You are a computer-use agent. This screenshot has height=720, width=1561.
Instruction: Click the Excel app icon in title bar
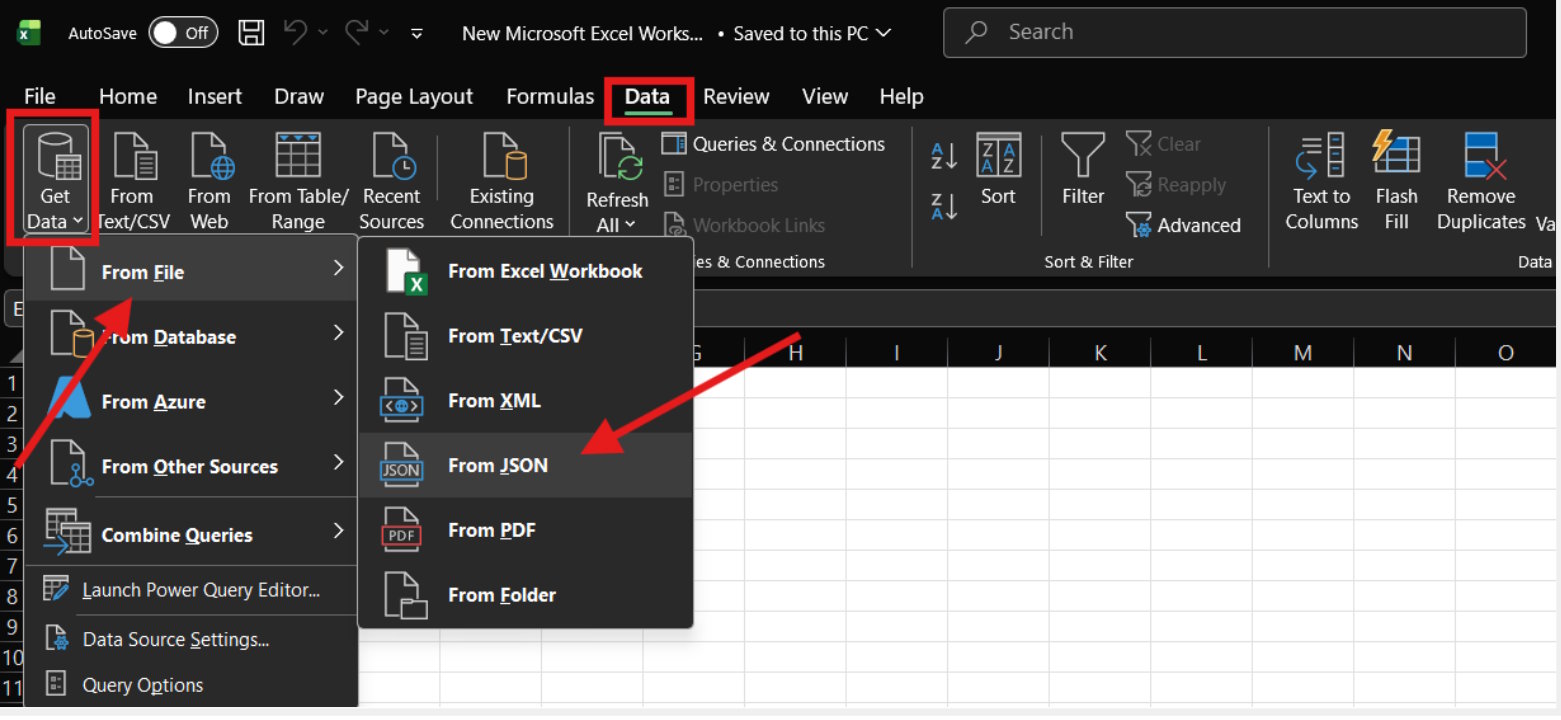[x=29, y=33]
